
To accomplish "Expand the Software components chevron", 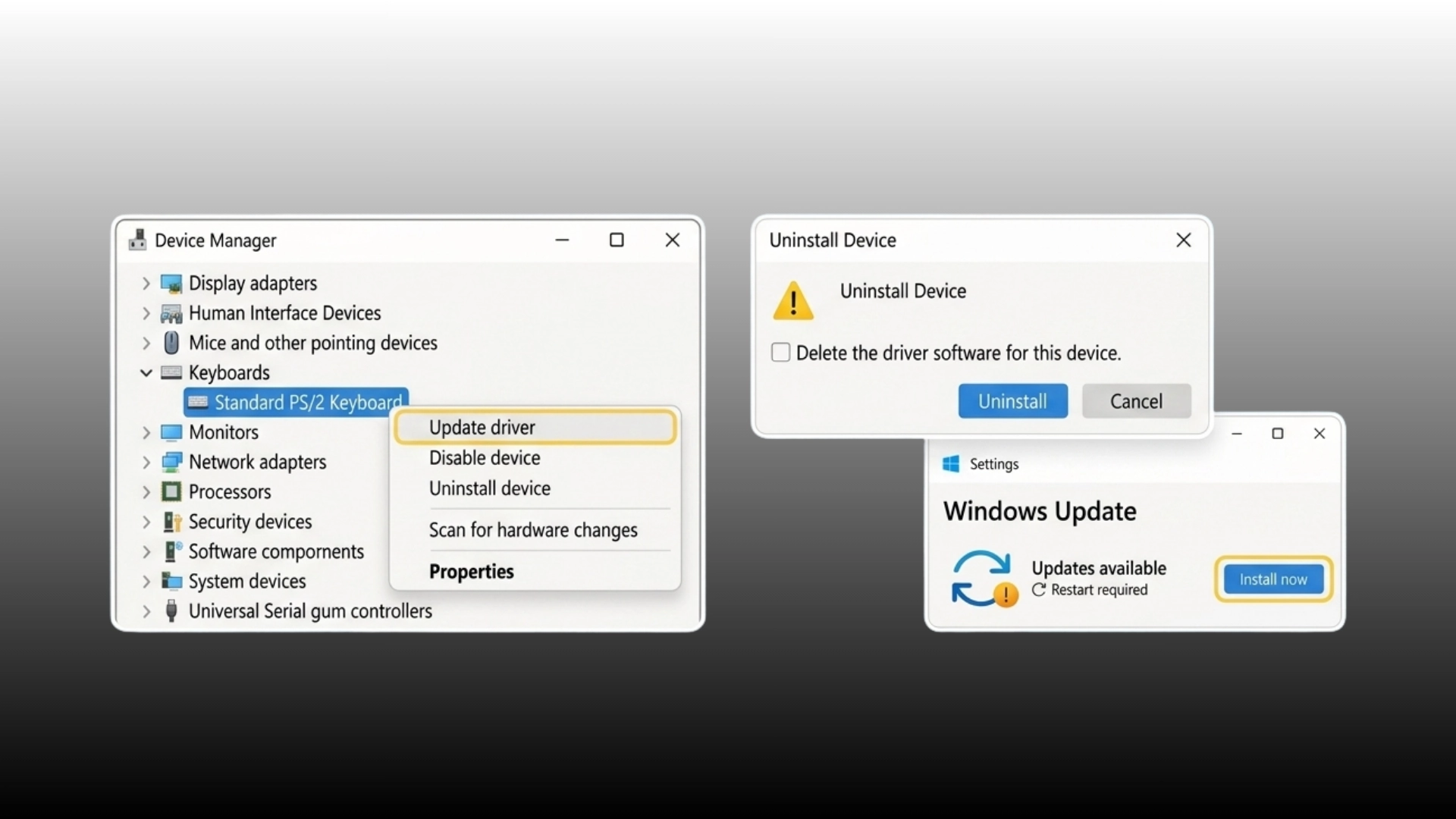I will (146, 551).
